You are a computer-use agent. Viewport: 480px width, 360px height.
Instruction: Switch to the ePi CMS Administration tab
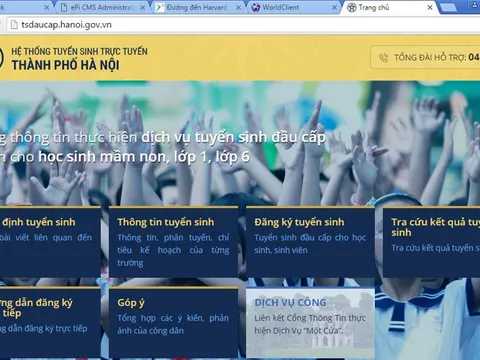pos(102,7)
